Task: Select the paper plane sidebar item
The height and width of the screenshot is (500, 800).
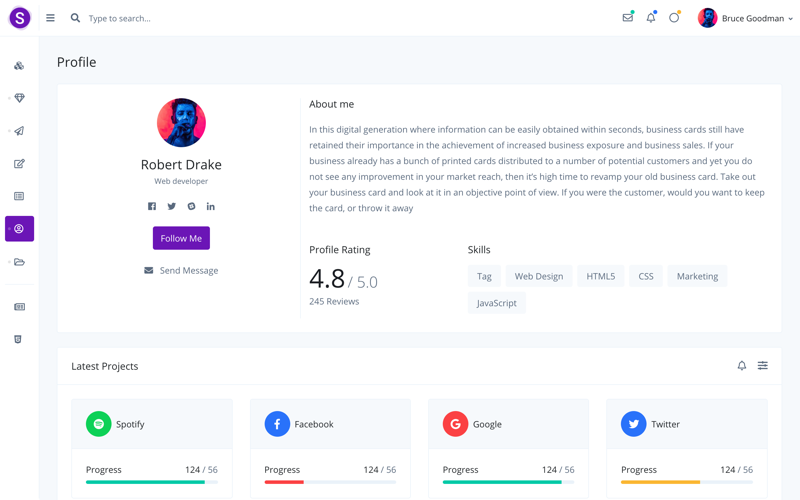Action: (19, 131)
